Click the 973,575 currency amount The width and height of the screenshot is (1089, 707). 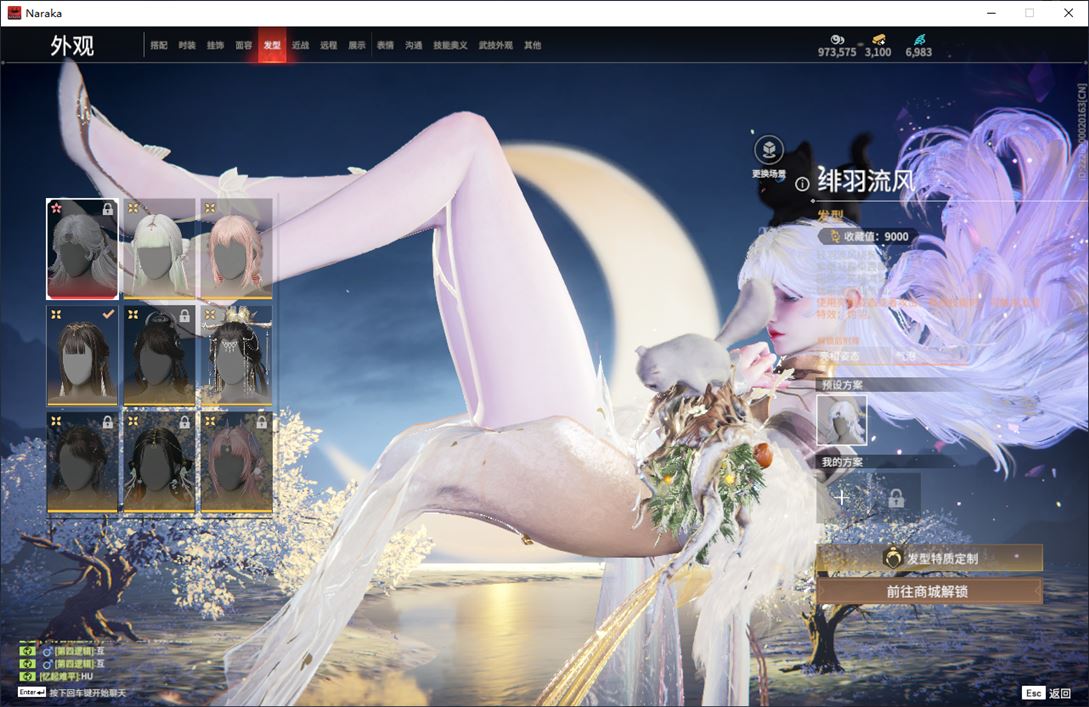pos(837,52)
